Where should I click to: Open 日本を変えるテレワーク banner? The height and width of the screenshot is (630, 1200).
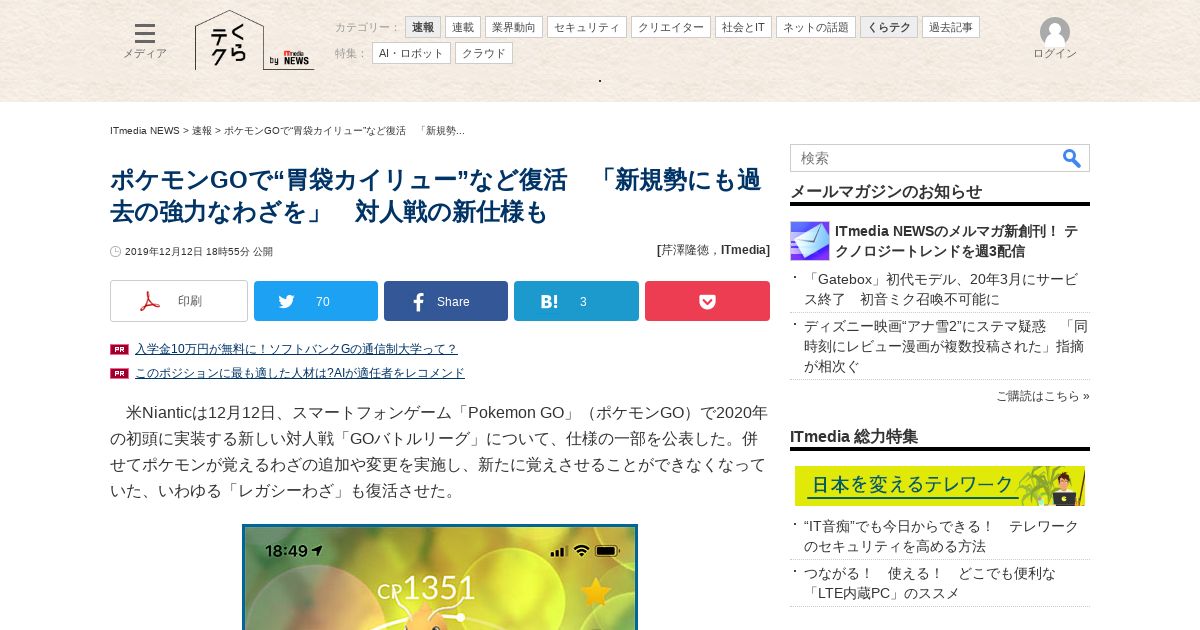tap(940, 486)
